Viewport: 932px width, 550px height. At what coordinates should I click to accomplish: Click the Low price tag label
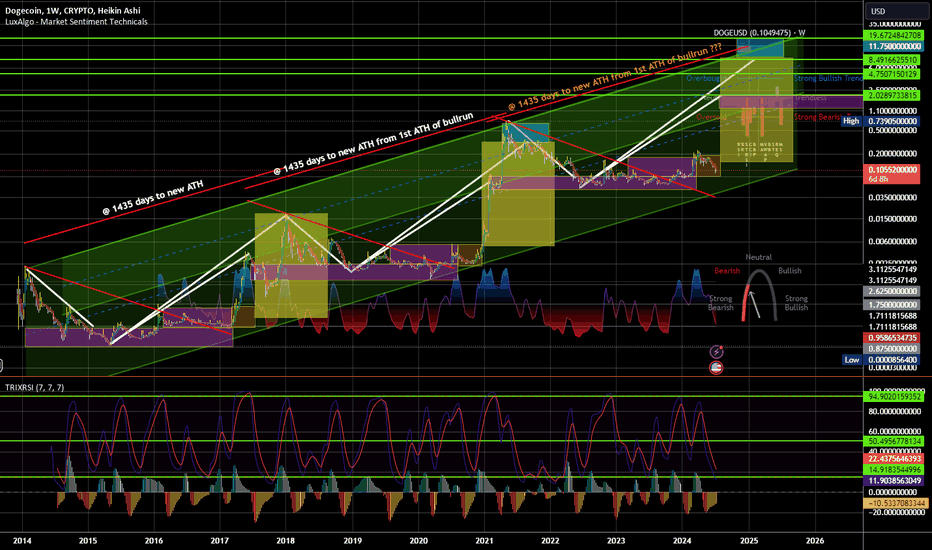tap(852, 360)
